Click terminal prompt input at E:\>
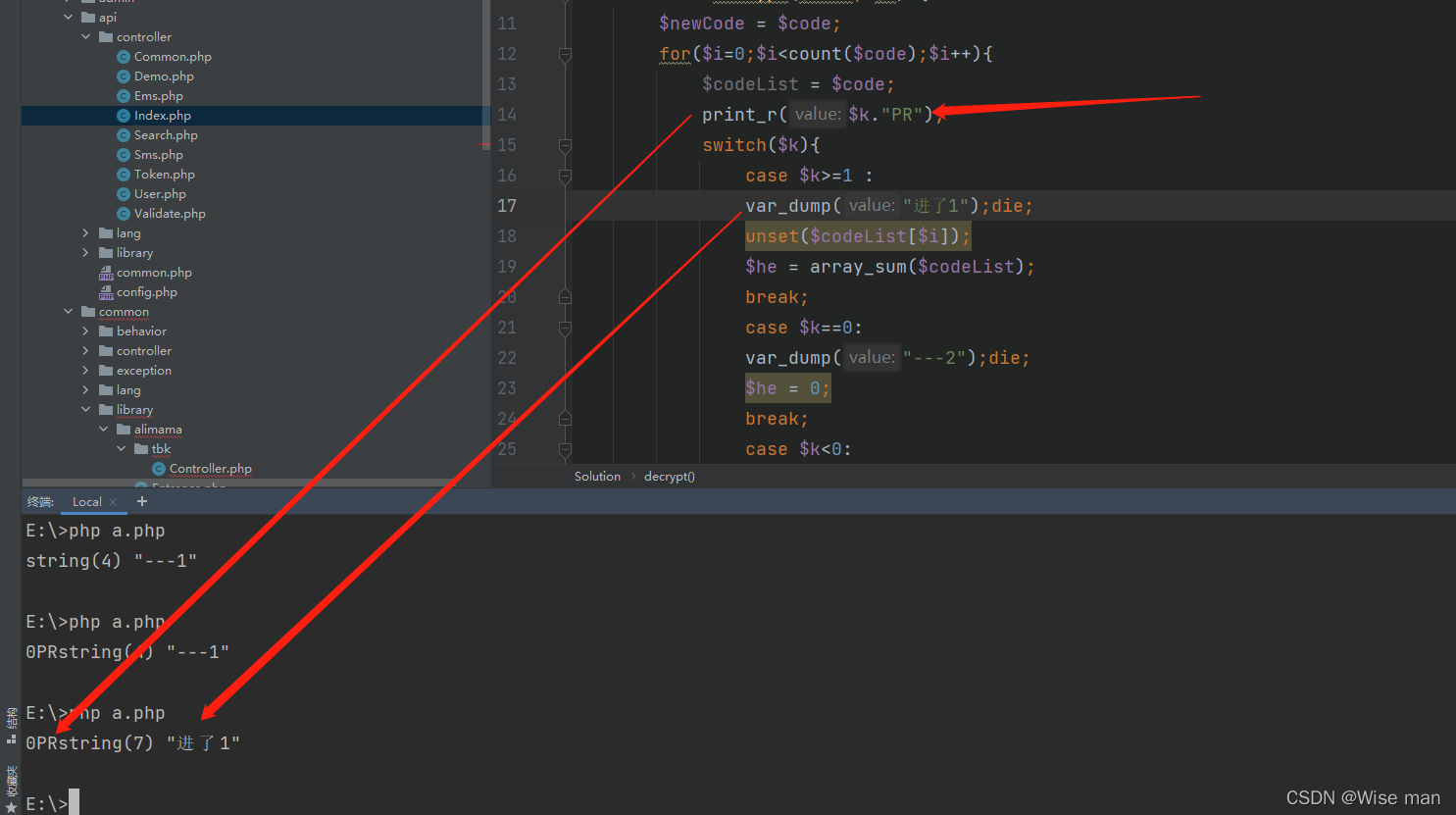This screenshot has height=815, width=1456. click(x=74, y=803)
